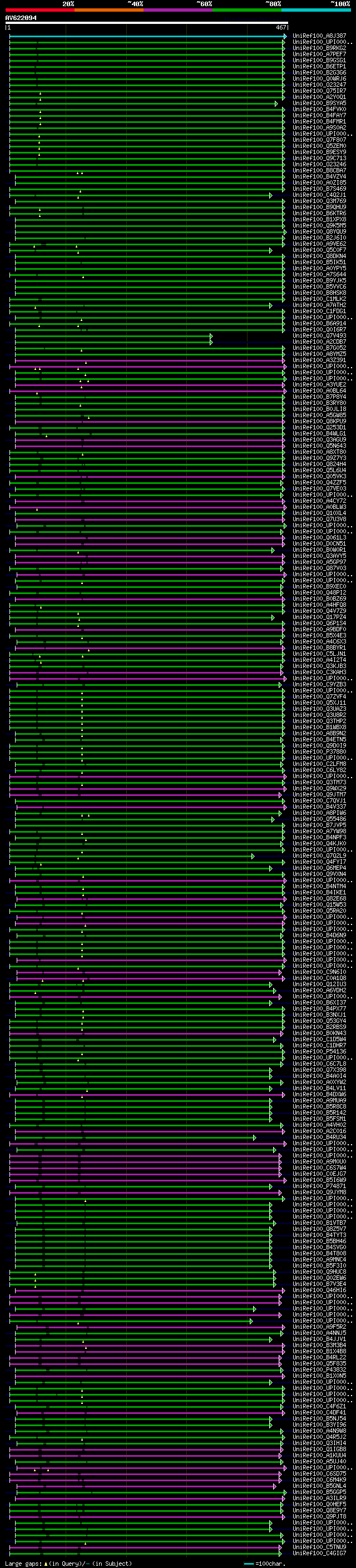
Task: Click the cyan =100char scale marker
Action: point(248,1563)
